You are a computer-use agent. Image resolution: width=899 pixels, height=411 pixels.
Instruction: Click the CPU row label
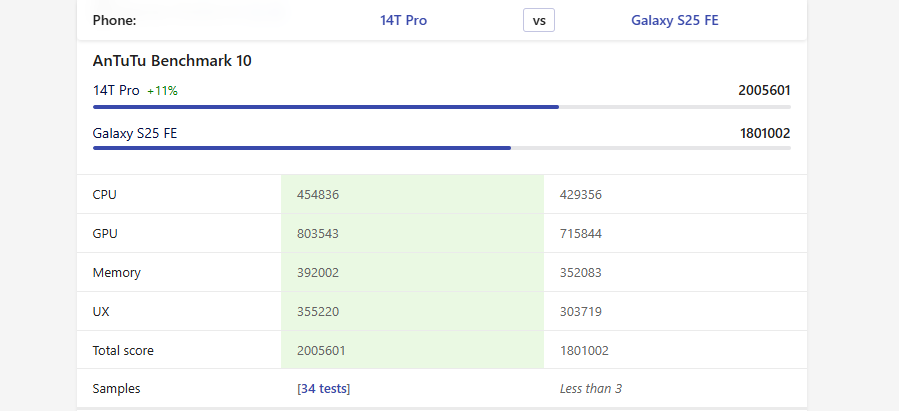104,195
